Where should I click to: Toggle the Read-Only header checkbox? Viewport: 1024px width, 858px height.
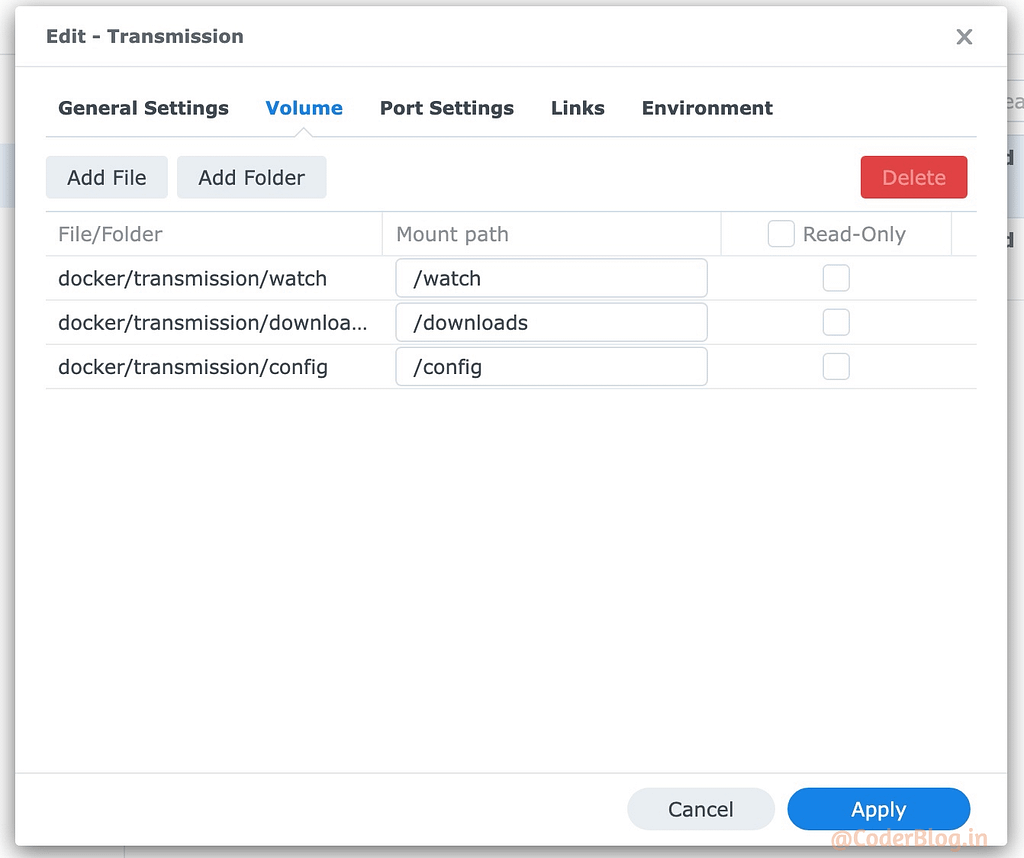(780, 234)
